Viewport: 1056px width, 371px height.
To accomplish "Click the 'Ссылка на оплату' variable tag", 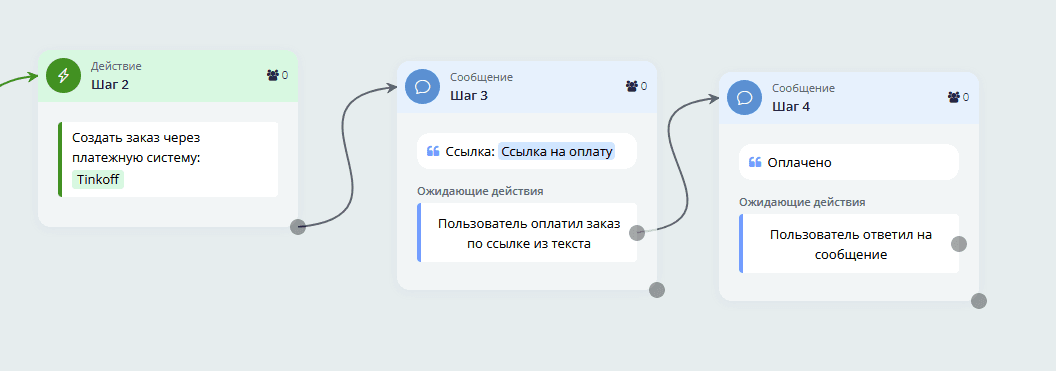I will pos(556,151).
